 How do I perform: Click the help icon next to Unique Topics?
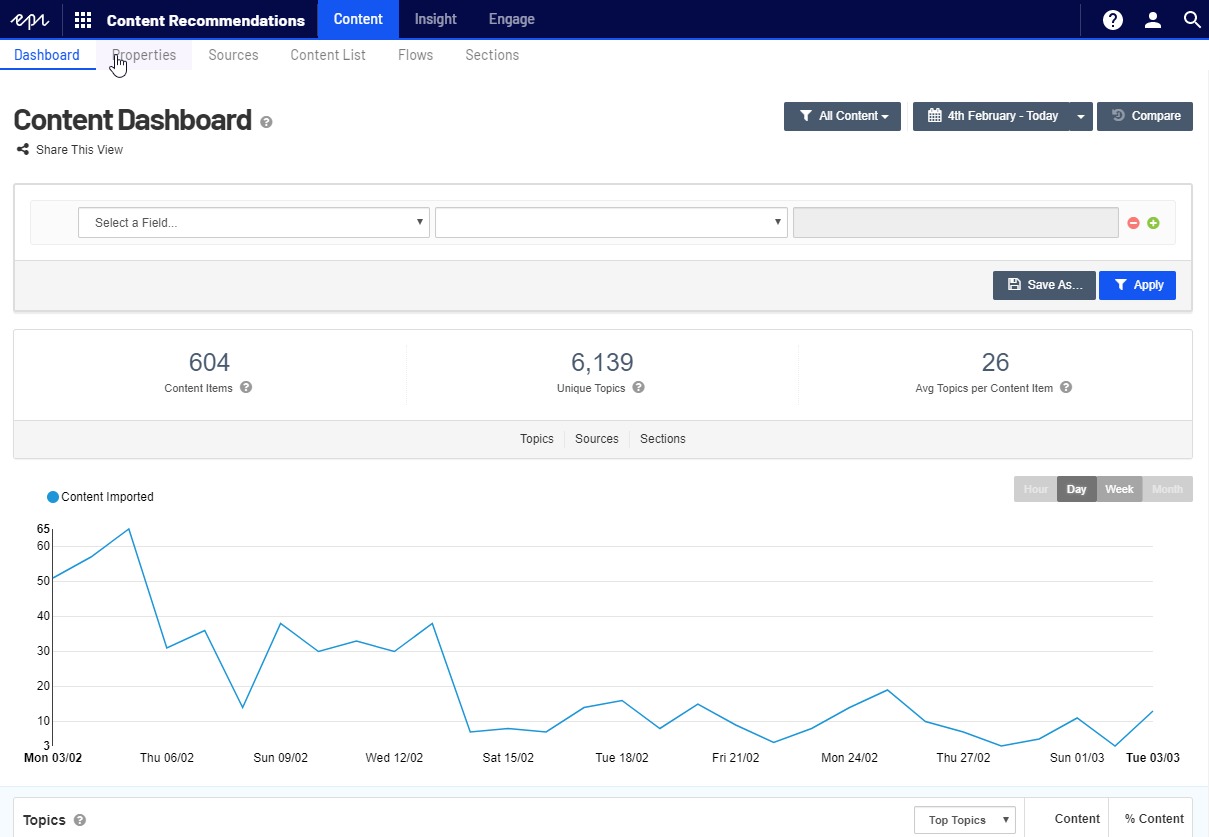click(638, 388)
